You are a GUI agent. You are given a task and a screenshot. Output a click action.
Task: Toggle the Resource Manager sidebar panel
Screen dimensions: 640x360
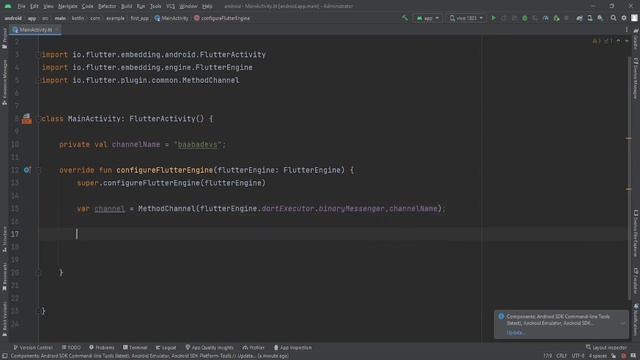tap(4, 82)
